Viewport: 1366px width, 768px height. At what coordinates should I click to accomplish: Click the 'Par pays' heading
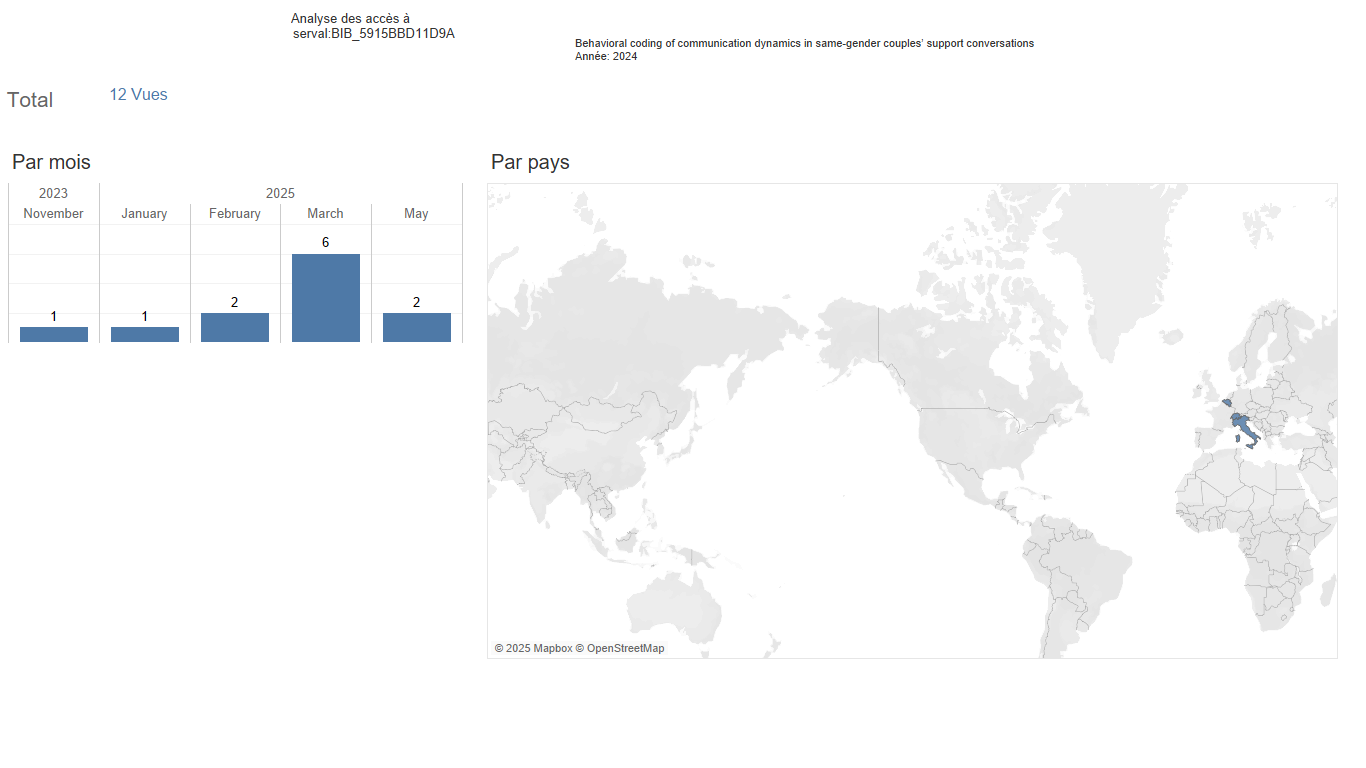(x=530, y=162)
